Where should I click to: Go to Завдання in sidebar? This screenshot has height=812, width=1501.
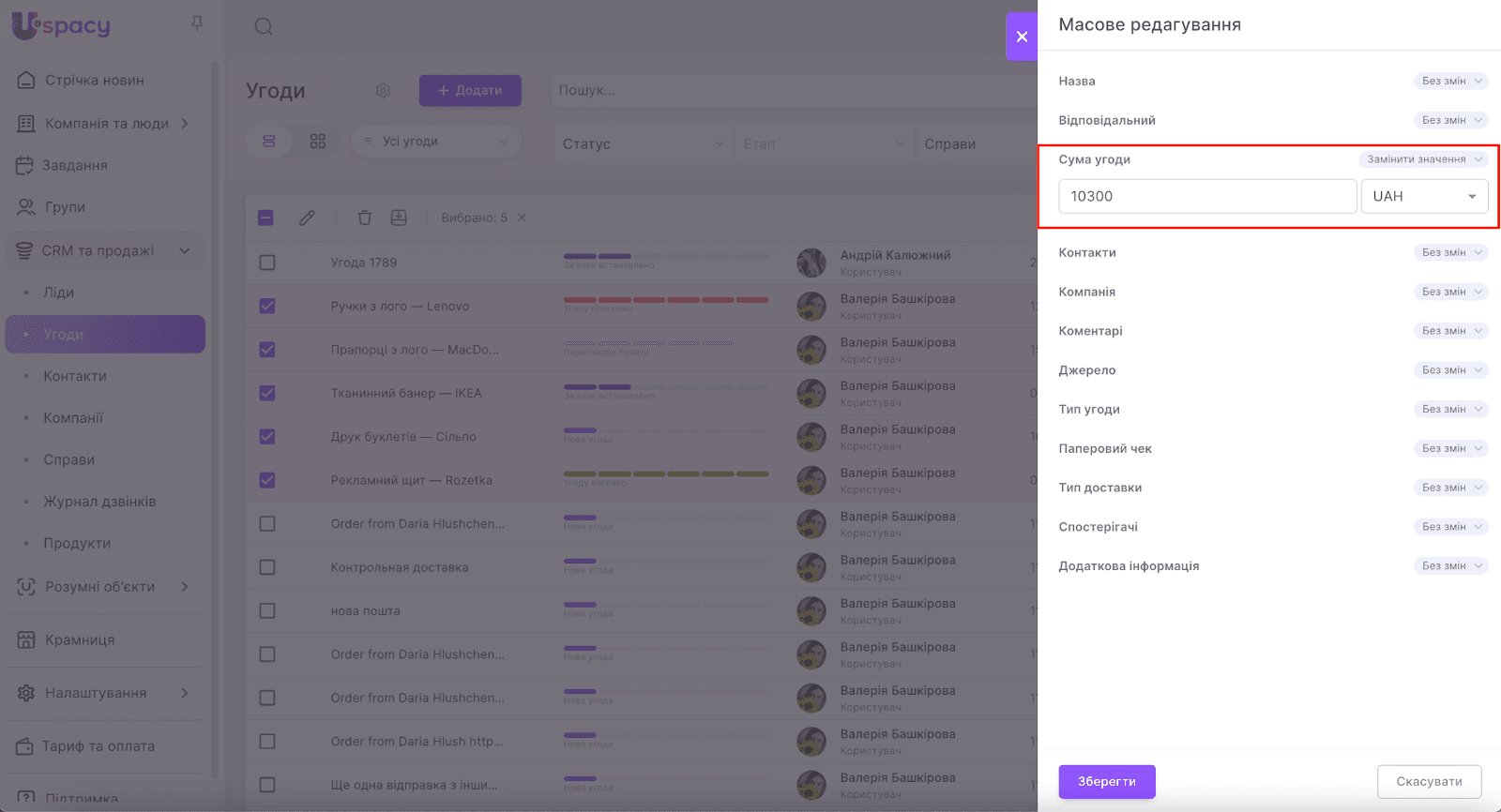pos(74,166)
